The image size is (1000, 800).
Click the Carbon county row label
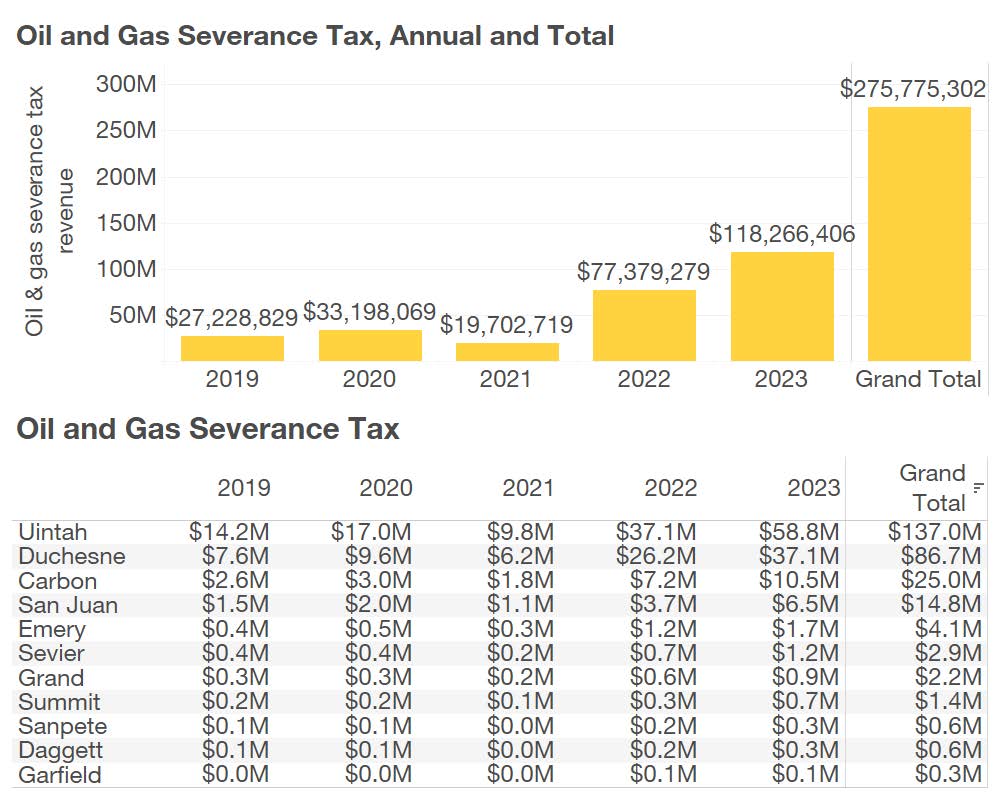point(58,581)
